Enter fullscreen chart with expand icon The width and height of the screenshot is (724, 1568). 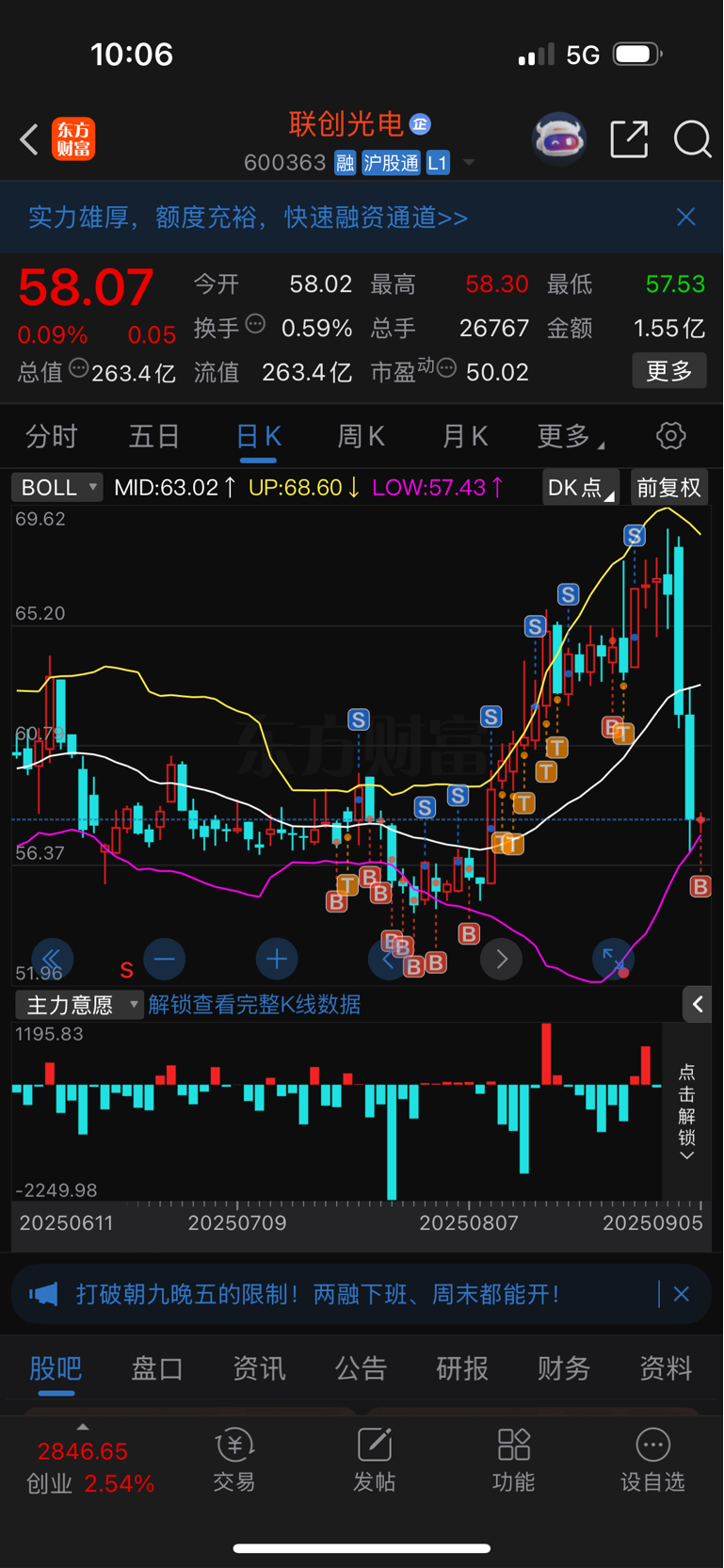pos(613,960)
